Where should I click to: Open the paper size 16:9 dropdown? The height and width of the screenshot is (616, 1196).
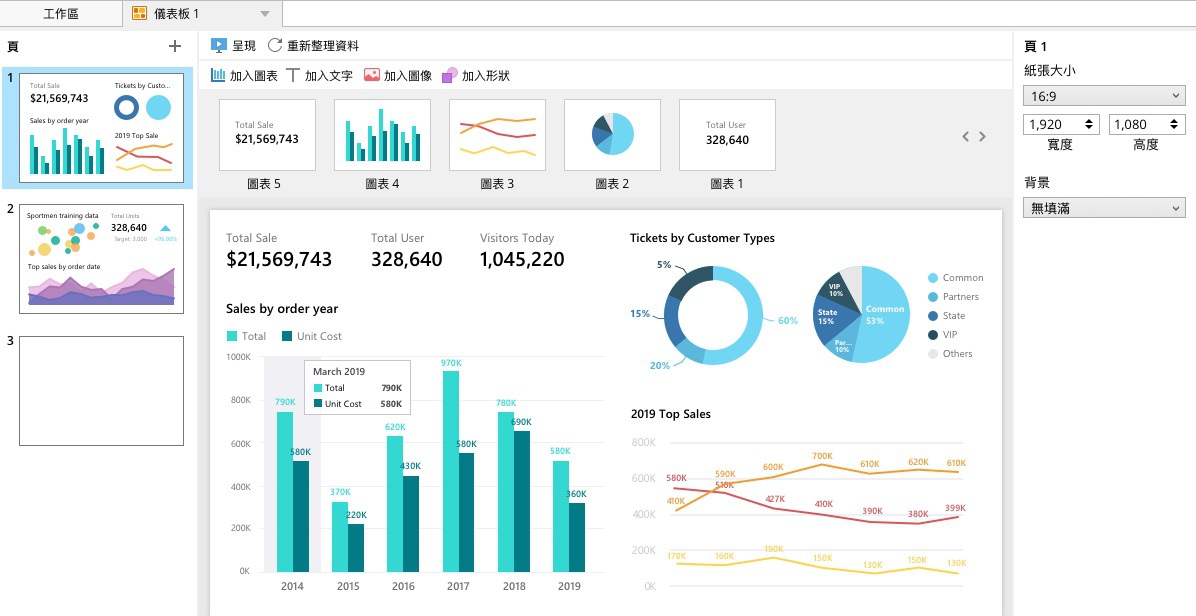(x=1104, y=96)
